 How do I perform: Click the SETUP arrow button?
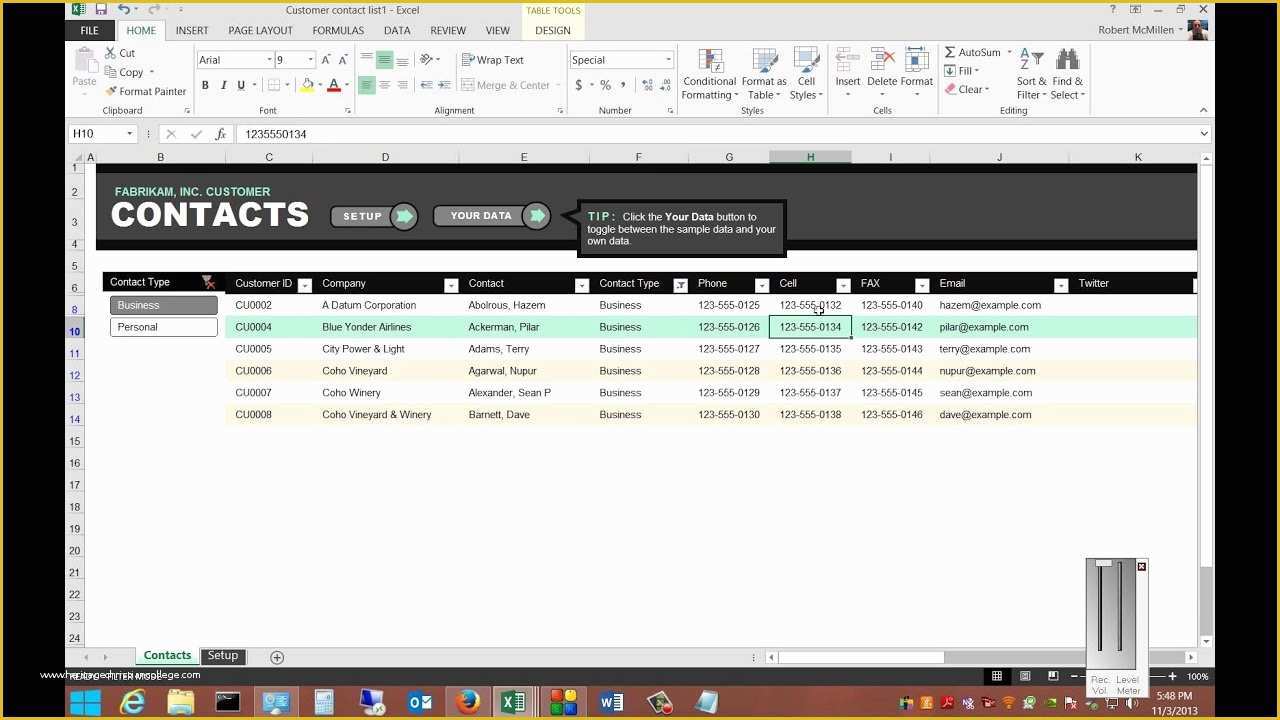click(x=374, y=216)
